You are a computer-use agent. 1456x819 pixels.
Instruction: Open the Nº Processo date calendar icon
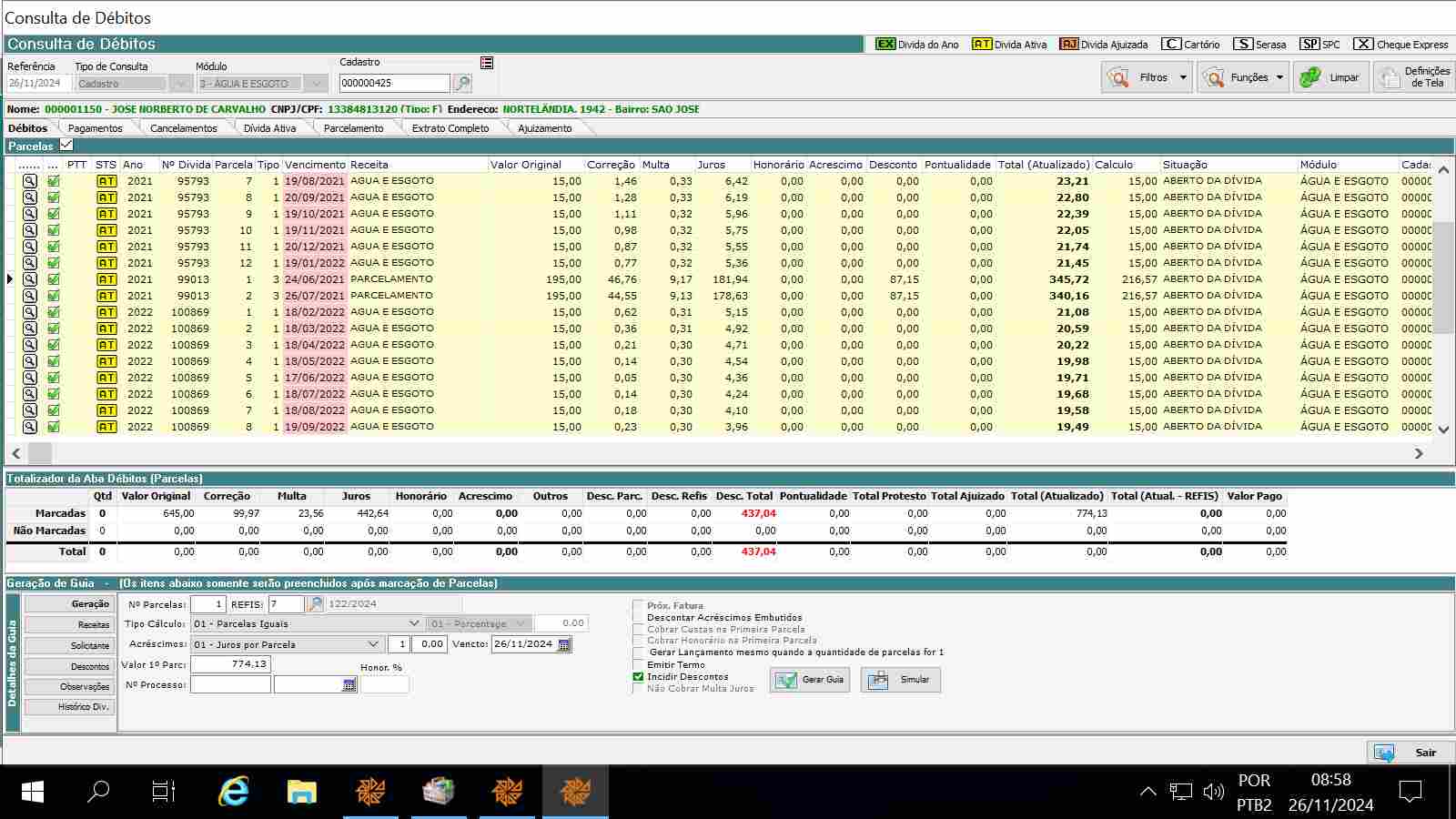coord(349,685)
